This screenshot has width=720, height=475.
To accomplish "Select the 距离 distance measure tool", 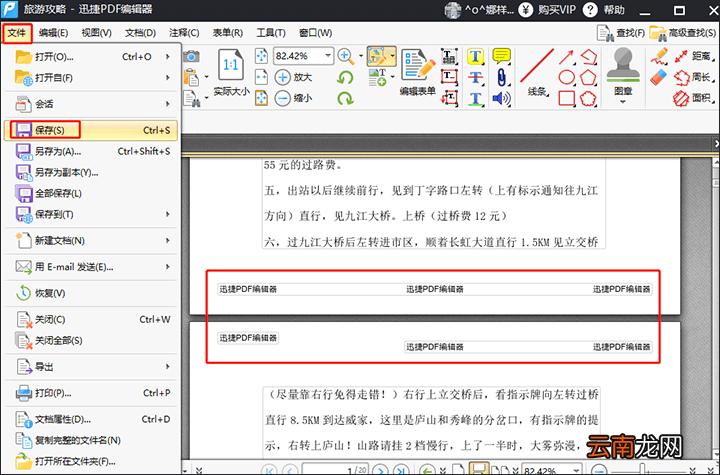I will tap(693, 56).
